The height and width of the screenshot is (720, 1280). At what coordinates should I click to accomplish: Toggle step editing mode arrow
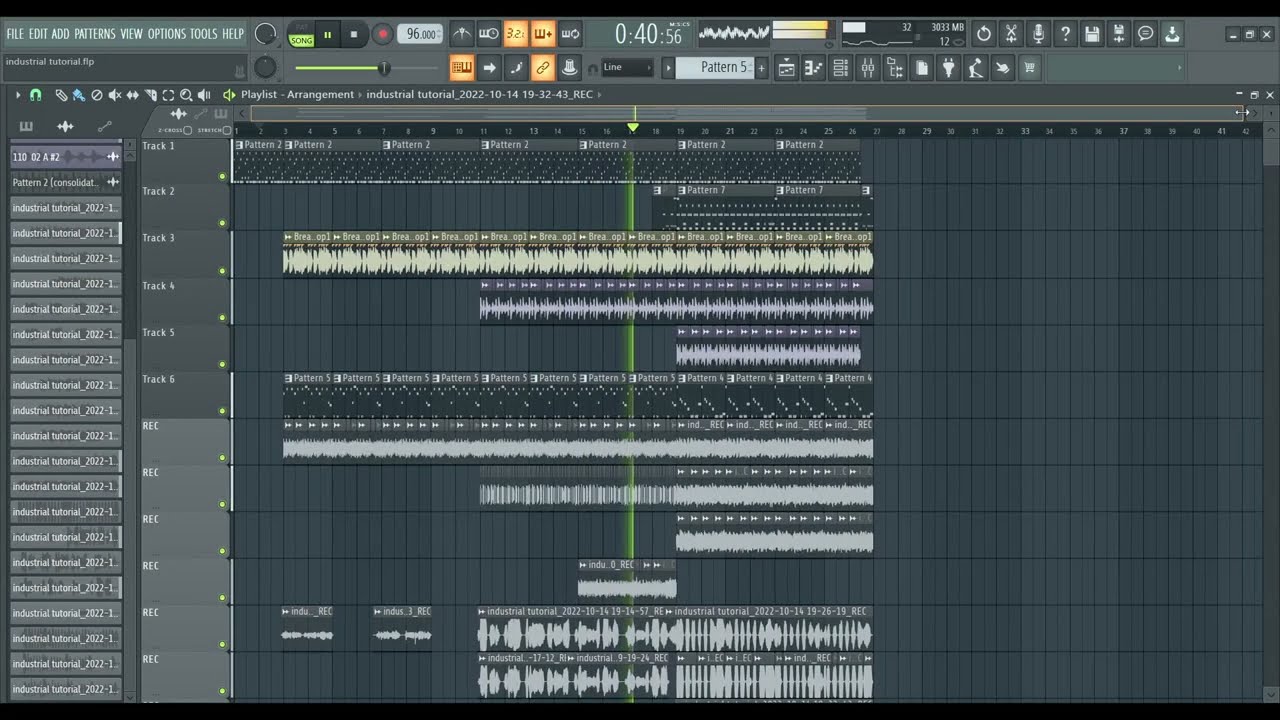[489, 68]
